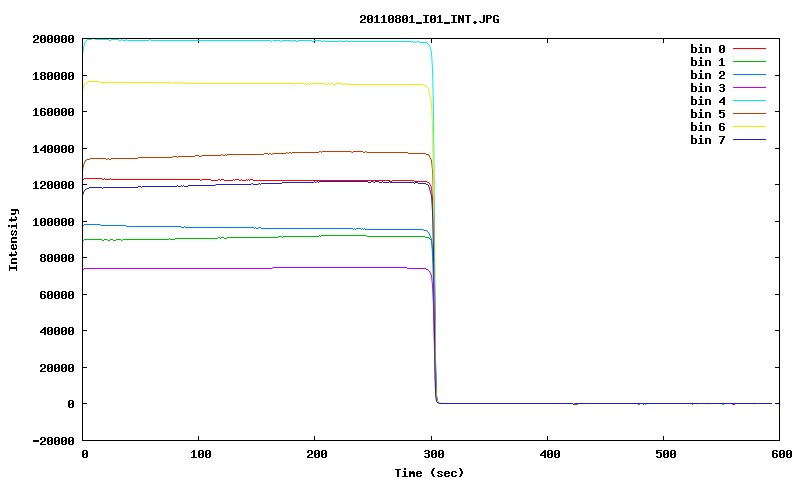Click the purple curve plateau near 74000
The width and height of the screenshot is (800, 480).
pos(255,268)
